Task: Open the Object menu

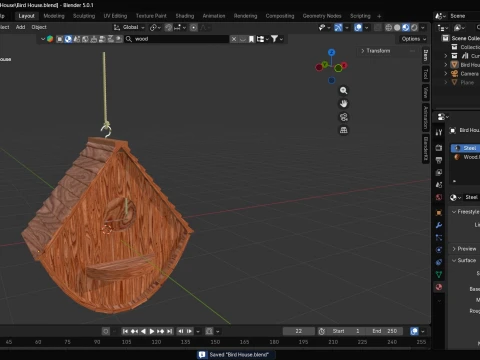Action: pyautogui.click(x=39, y=27)
